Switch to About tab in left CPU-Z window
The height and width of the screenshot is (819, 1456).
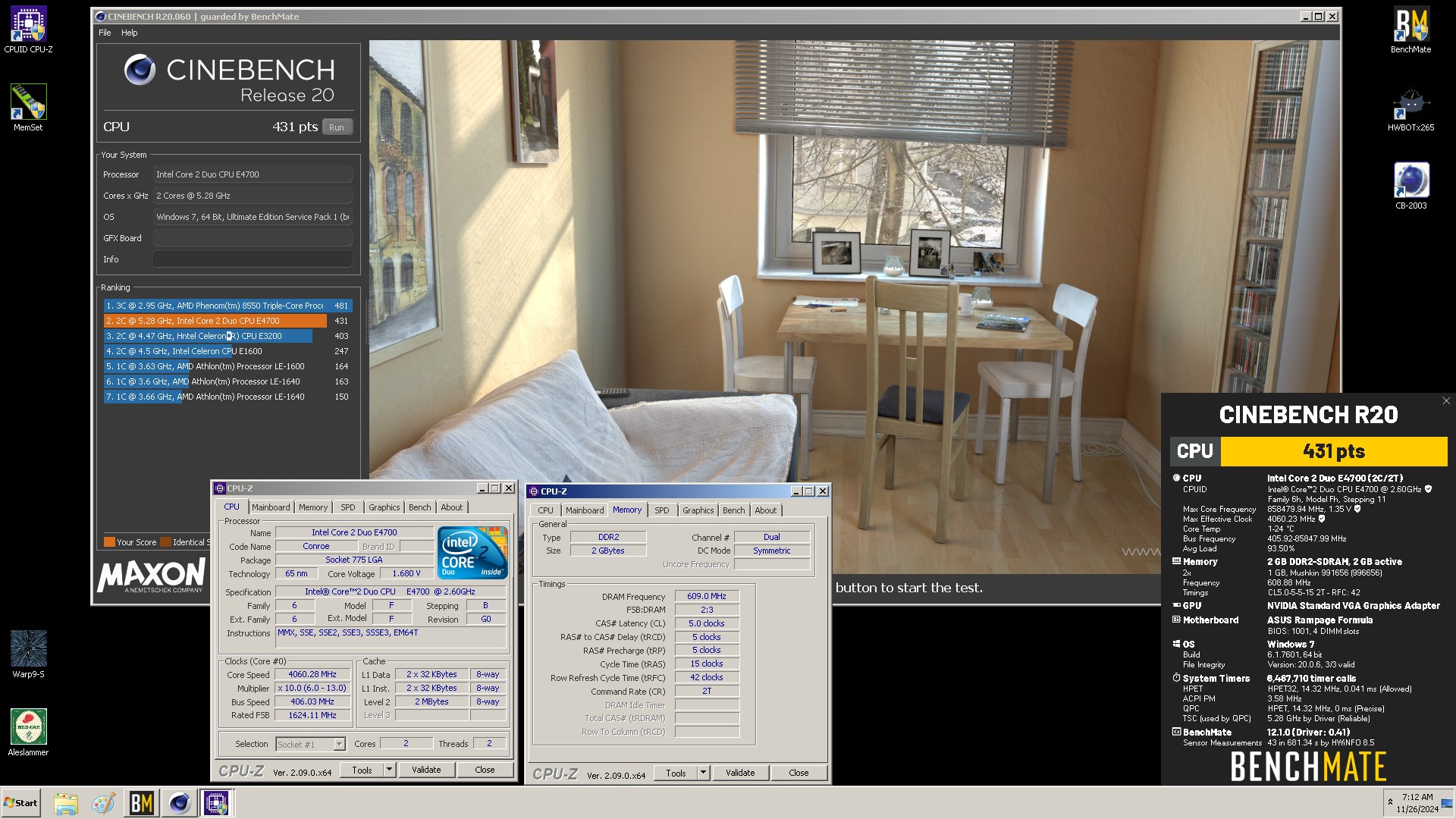(x=452, y=507)
